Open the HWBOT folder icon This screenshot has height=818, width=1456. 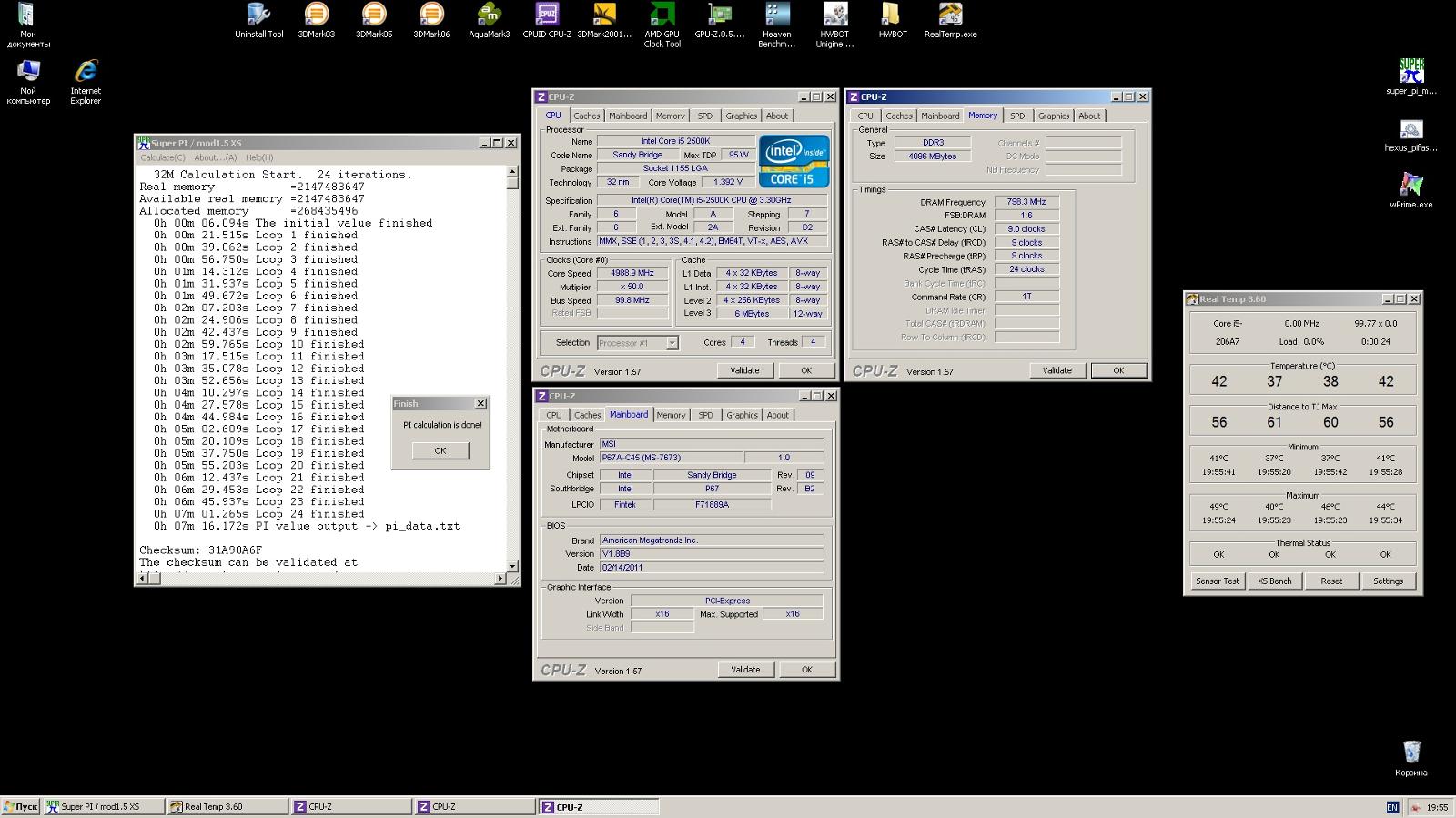(892, 21)
